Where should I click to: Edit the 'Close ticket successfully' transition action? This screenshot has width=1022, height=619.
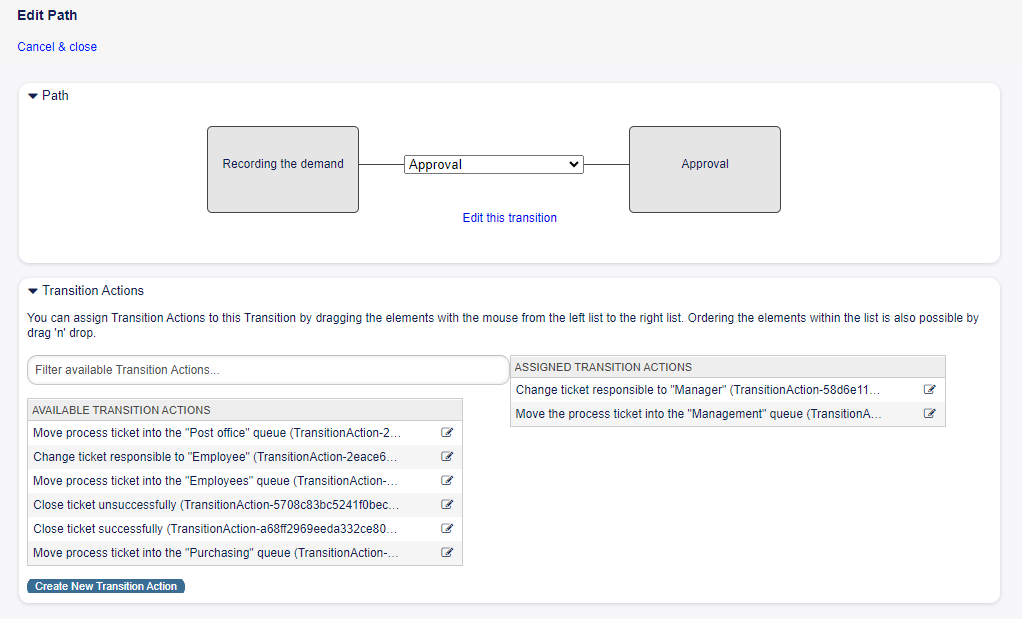point(447,528)
